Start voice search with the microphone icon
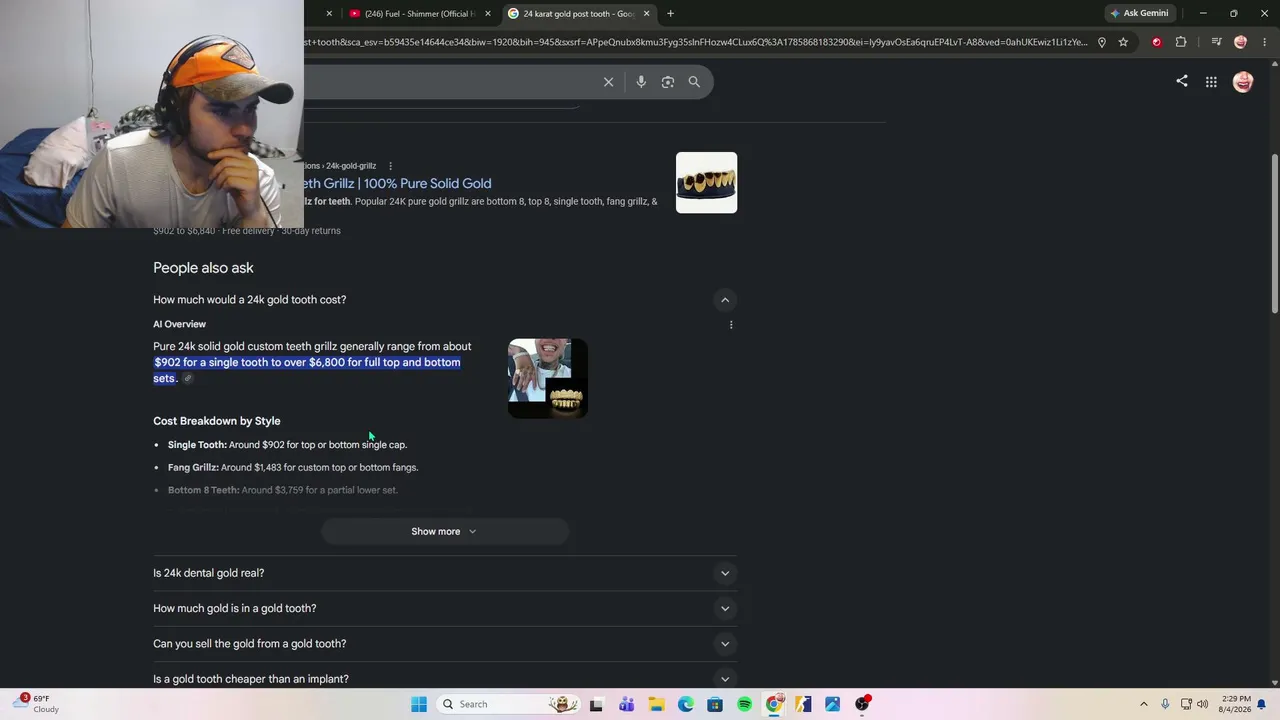This screenshot has height=720, width=1280. [641, 82]
